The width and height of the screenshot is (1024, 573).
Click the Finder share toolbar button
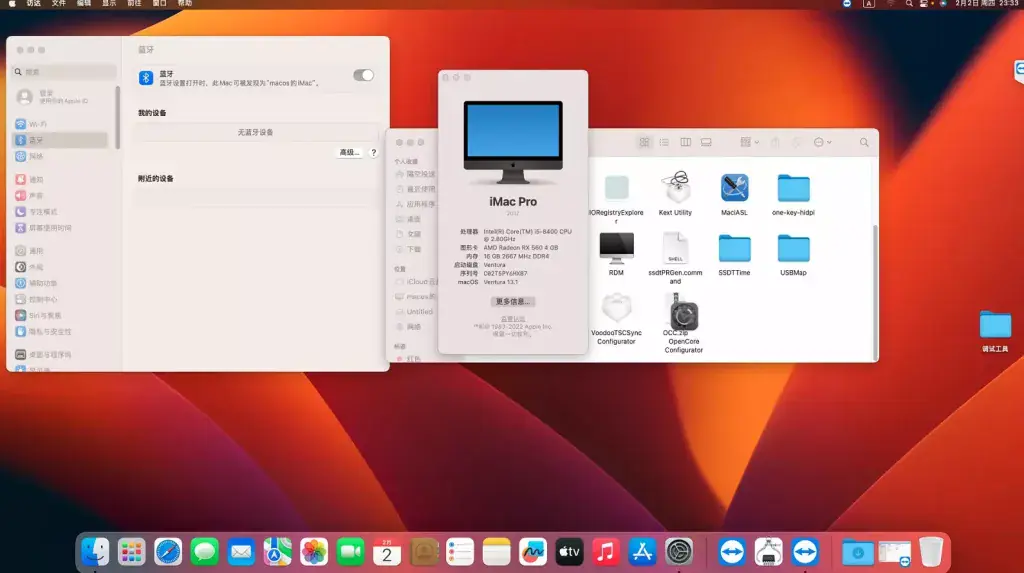coord(775,142)
